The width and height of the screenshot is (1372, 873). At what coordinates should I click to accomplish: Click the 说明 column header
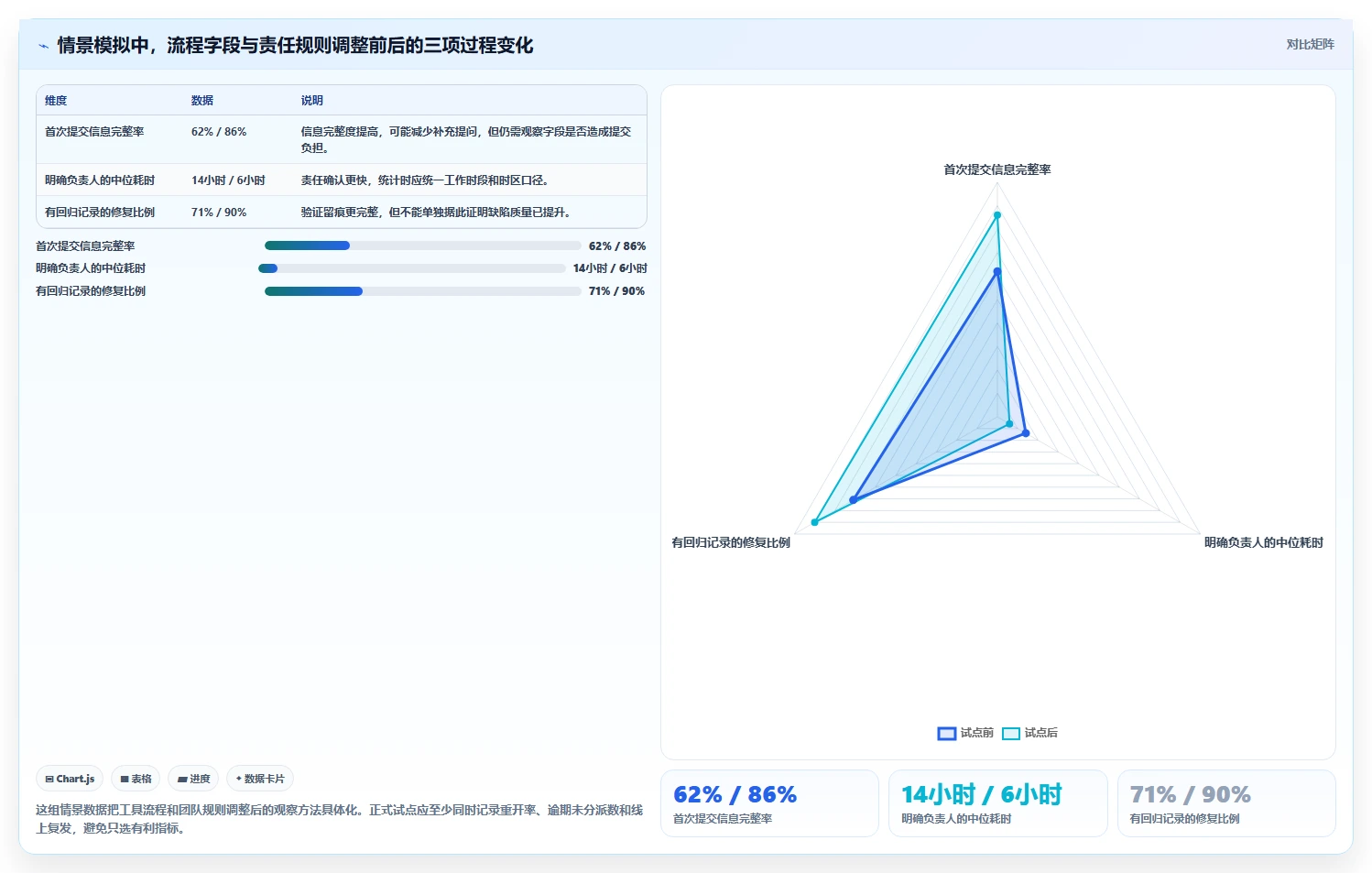pyautogui.click(x=312, y=101)
